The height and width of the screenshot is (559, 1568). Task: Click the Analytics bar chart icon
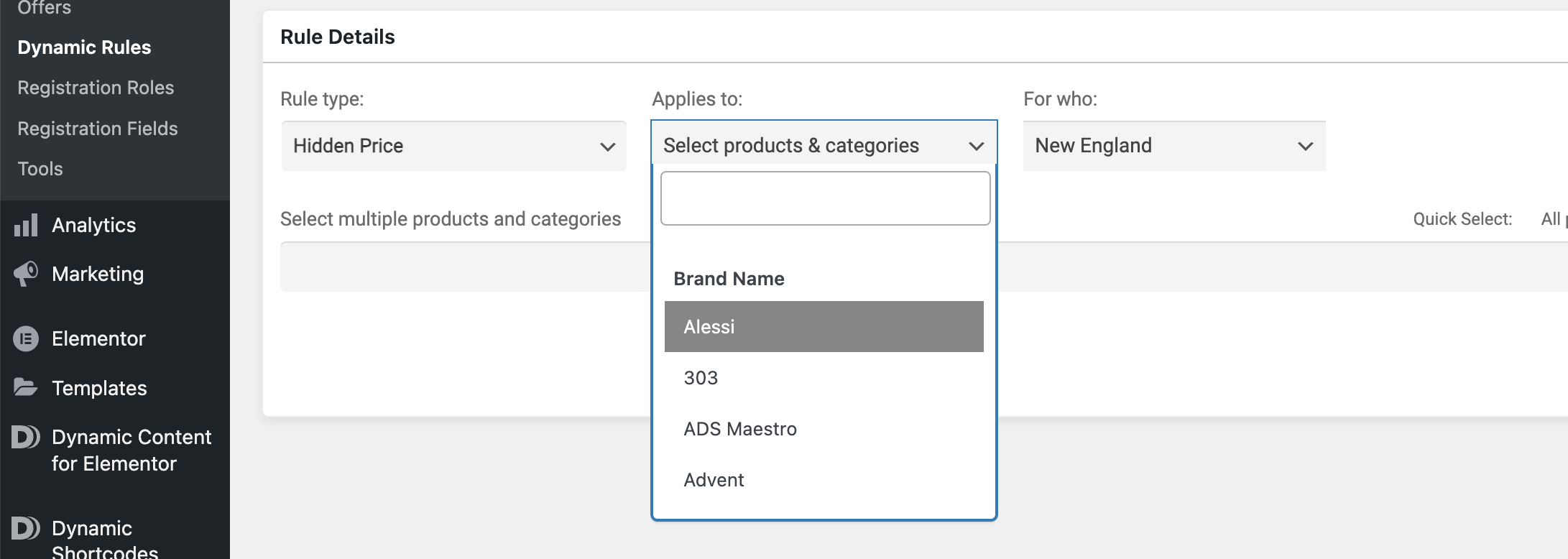[x=26, y=226]
